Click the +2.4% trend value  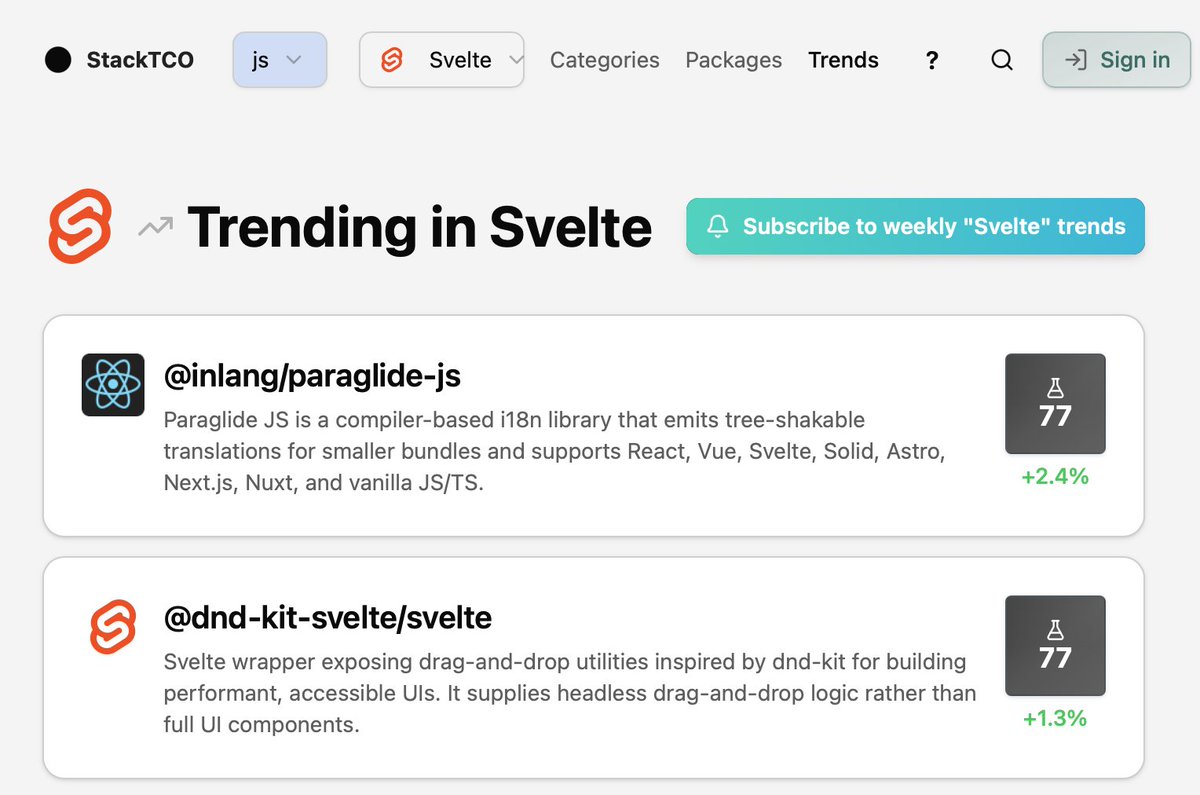[1055, 477]
